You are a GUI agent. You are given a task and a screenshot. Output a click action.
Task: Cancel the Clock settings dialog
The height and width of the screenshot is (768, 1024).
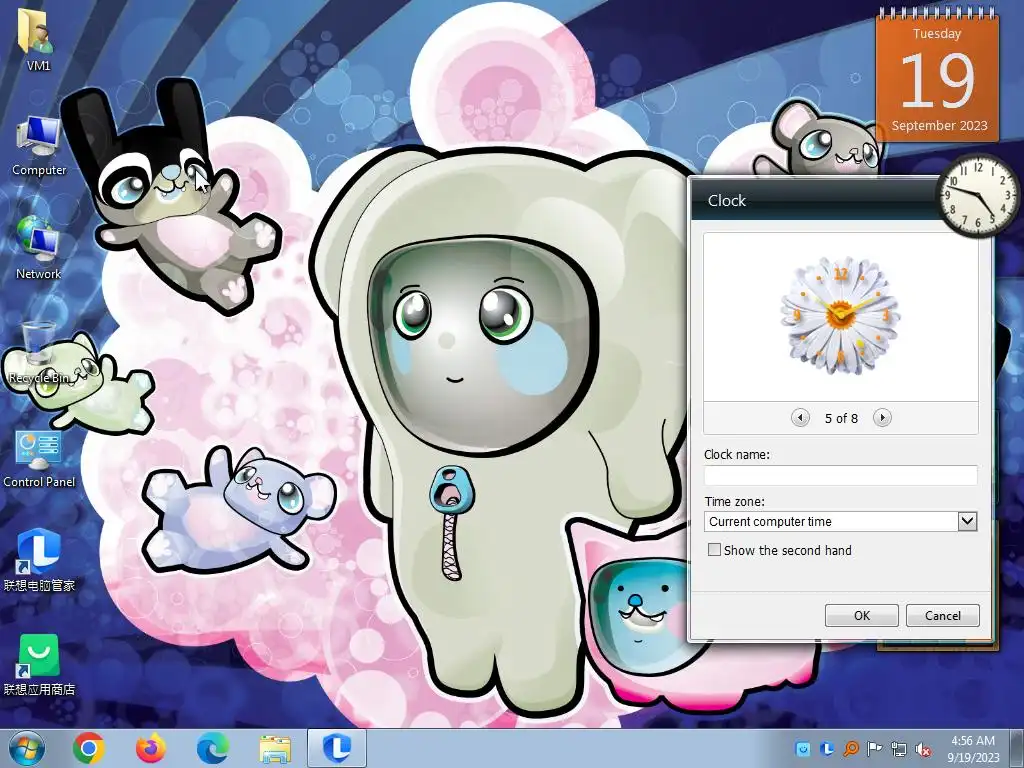click(942, 615)
